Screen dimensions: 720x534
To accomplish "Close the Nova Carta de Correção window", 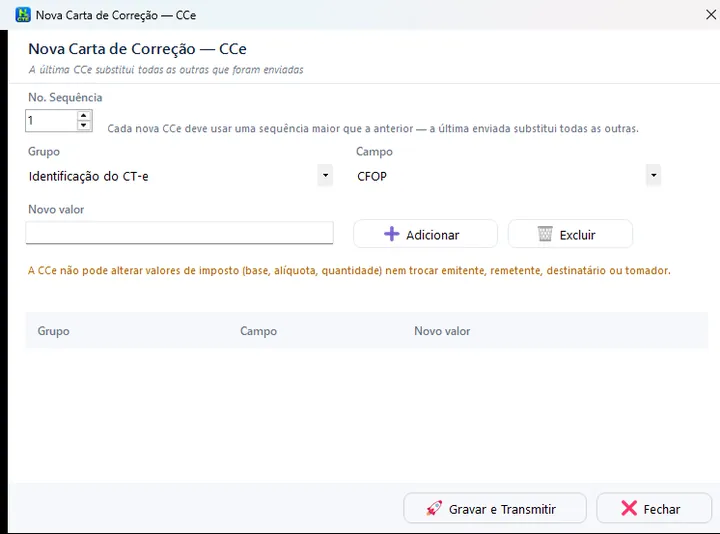I will point(711,15).
